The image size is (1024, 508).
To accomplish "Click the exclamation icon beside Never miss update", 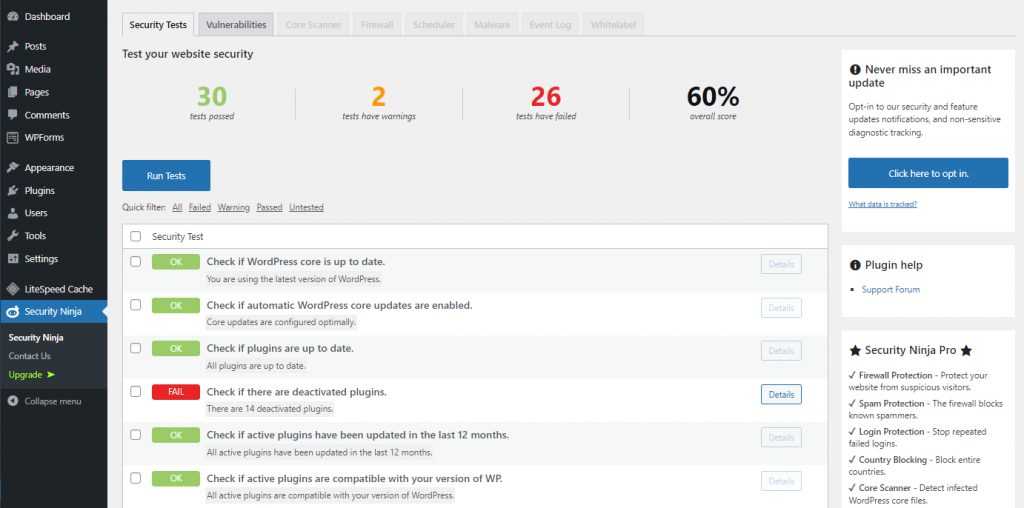I will pos(854,69).
